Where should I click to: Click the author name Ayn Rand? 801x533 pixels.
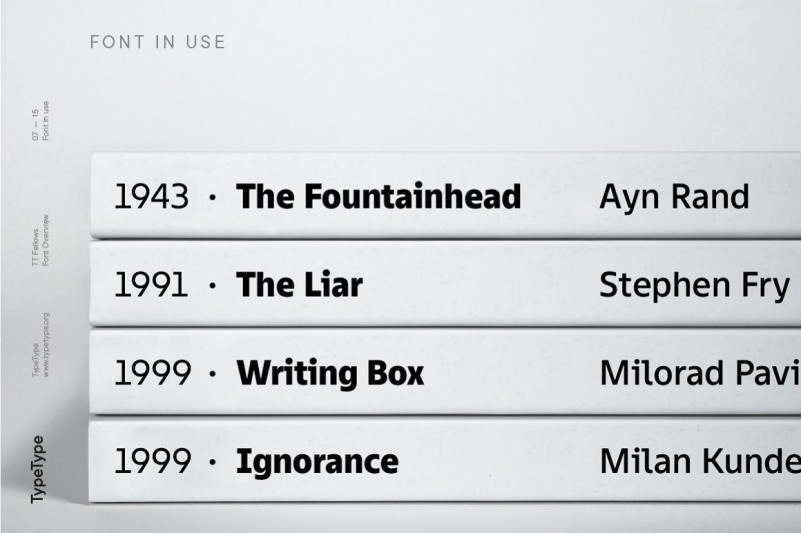pyautogui.click(x=674, y=198)
